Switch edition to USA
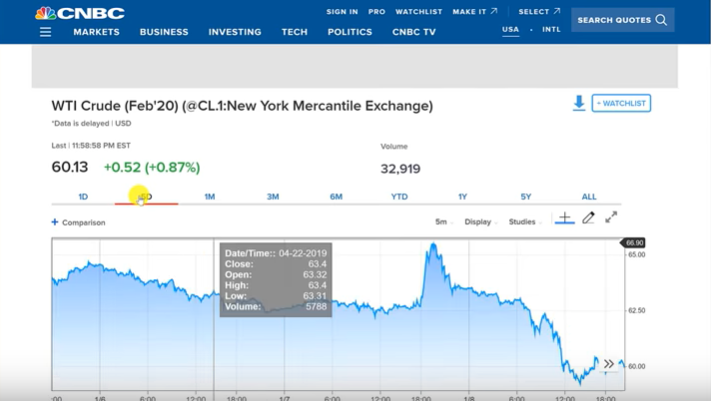The height and width of the screenshot is (401, 711). click(x=510, y=30)
